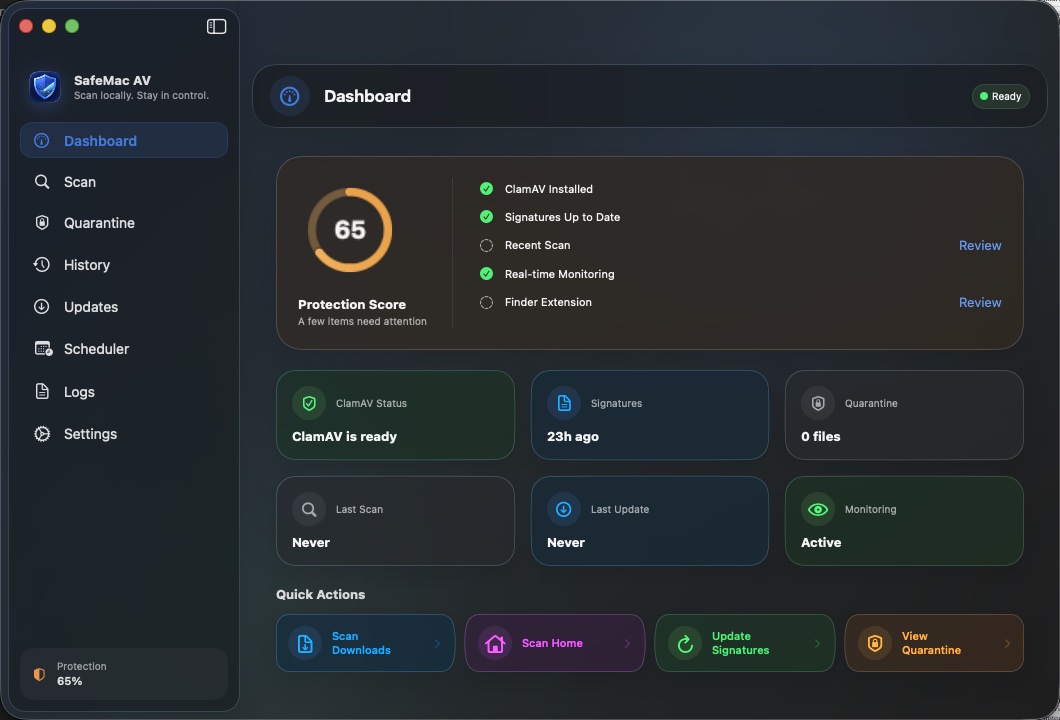Click the chevron on Scan Home action
Screen dimensions: 1060x720
(x=627, y=644)
